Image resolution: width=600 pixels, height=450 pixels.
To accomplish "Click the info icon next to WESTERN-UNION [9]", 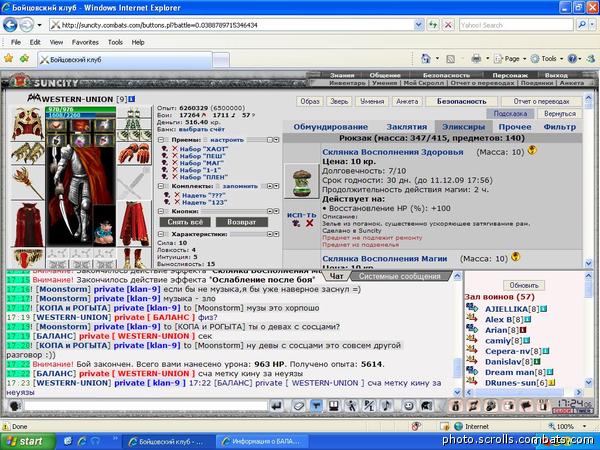I will 132,99.
